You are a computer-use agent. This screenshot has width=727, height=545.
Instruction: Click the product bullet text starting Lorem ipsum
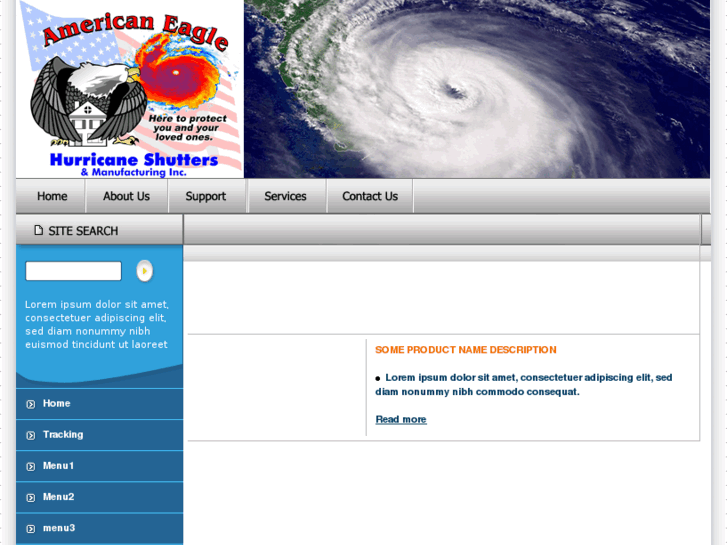click(x=524, y=385)
